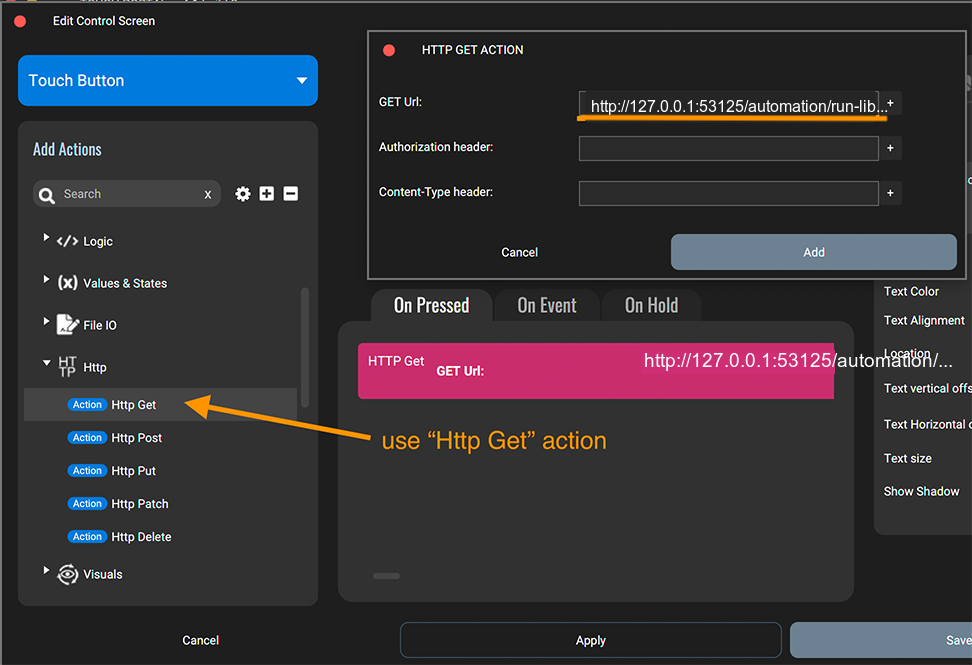Click plus button next to Content-Type header
The image size is (972, 665).
pos(890,193)
